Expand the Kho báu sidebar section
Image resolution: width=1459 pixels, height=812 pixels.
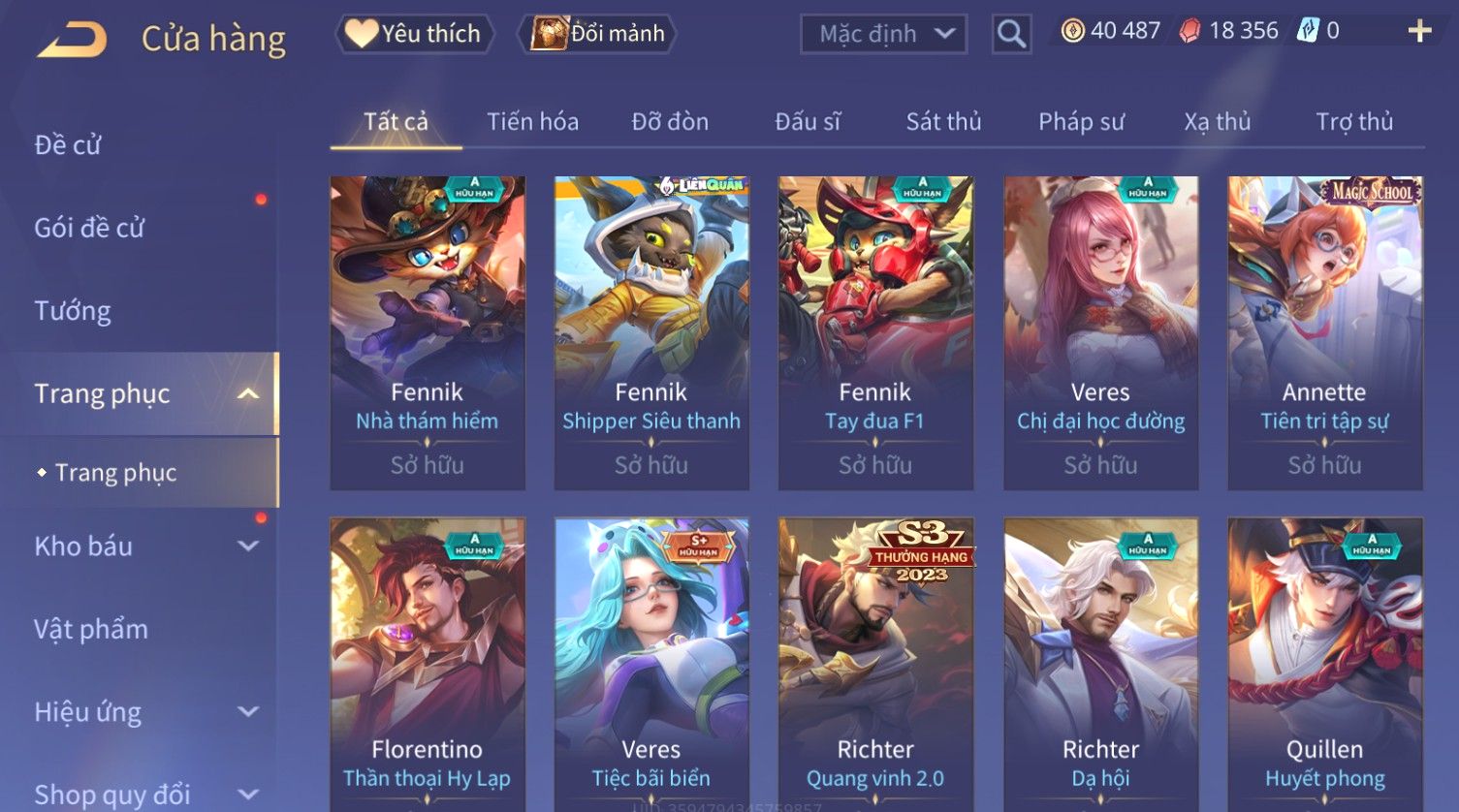click(x=248, y=547)
